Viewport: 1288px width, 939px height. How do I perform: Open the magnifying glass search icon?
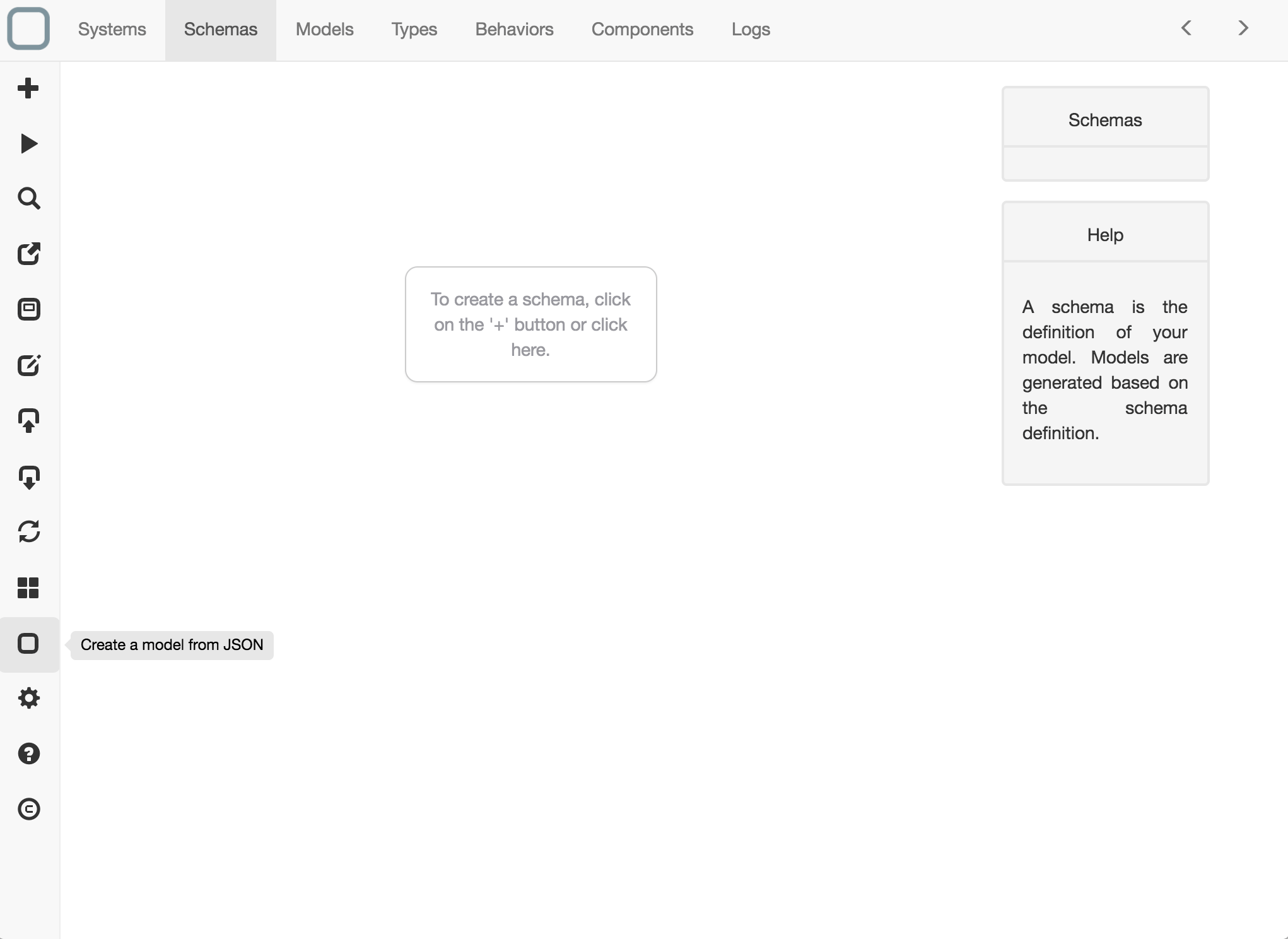[x=28, y=199]
